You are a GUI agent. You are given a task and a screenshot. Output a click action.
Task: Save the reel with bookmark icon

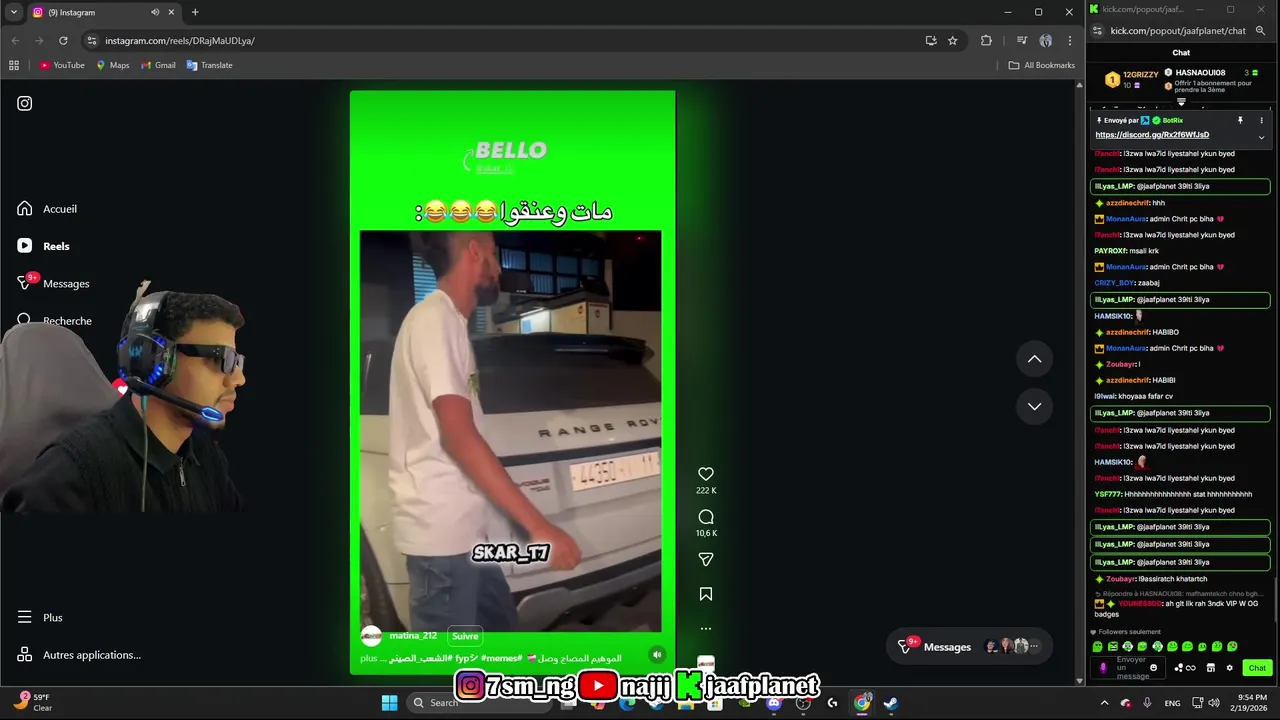pos(706,594)
